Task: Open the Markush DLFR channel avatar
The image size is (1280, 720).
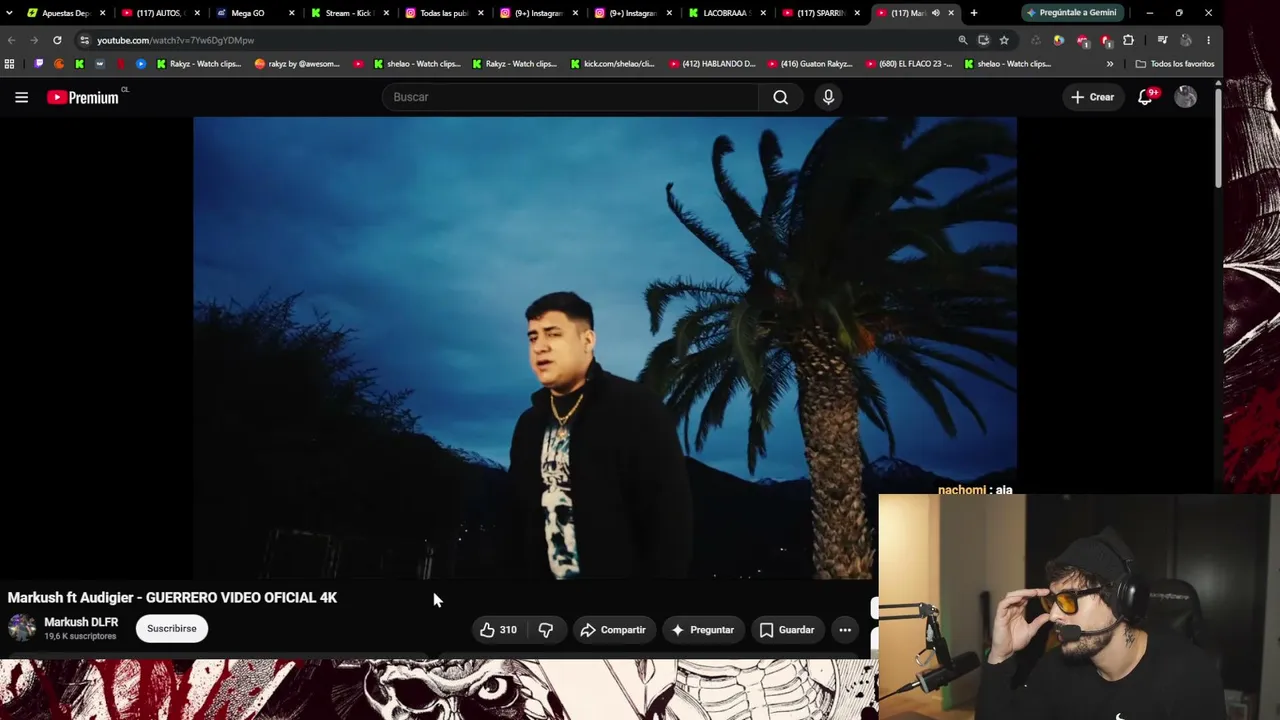Action: pyautogui.click(x=22, y=628)
